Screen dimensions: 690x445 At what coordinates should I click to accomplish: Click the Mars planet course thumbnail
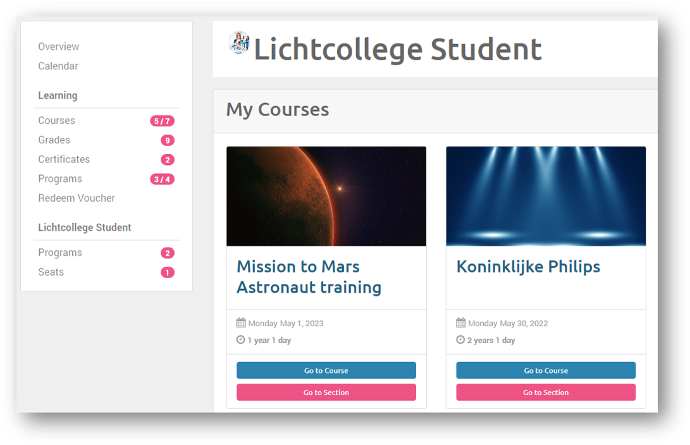(x=326, y=196)
